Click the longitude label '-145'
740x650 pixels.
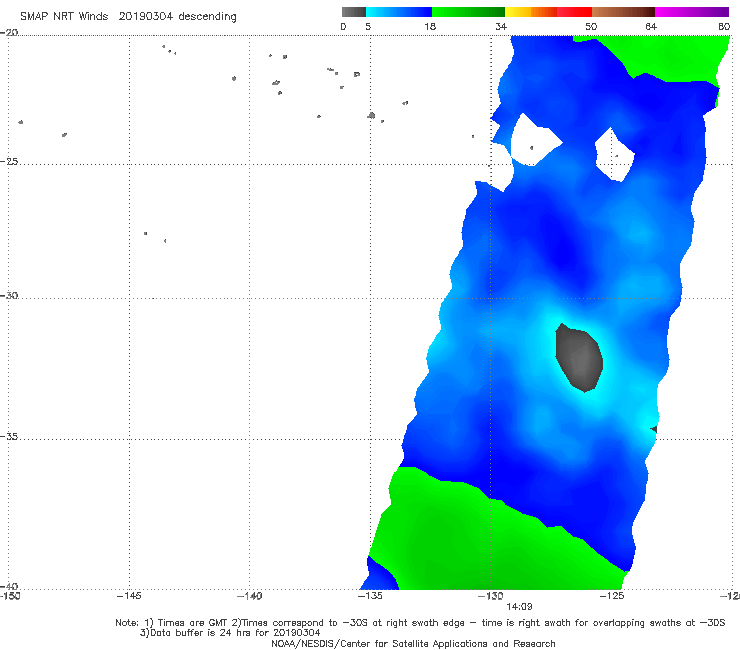pyautogui.click(x=129, y=596)
